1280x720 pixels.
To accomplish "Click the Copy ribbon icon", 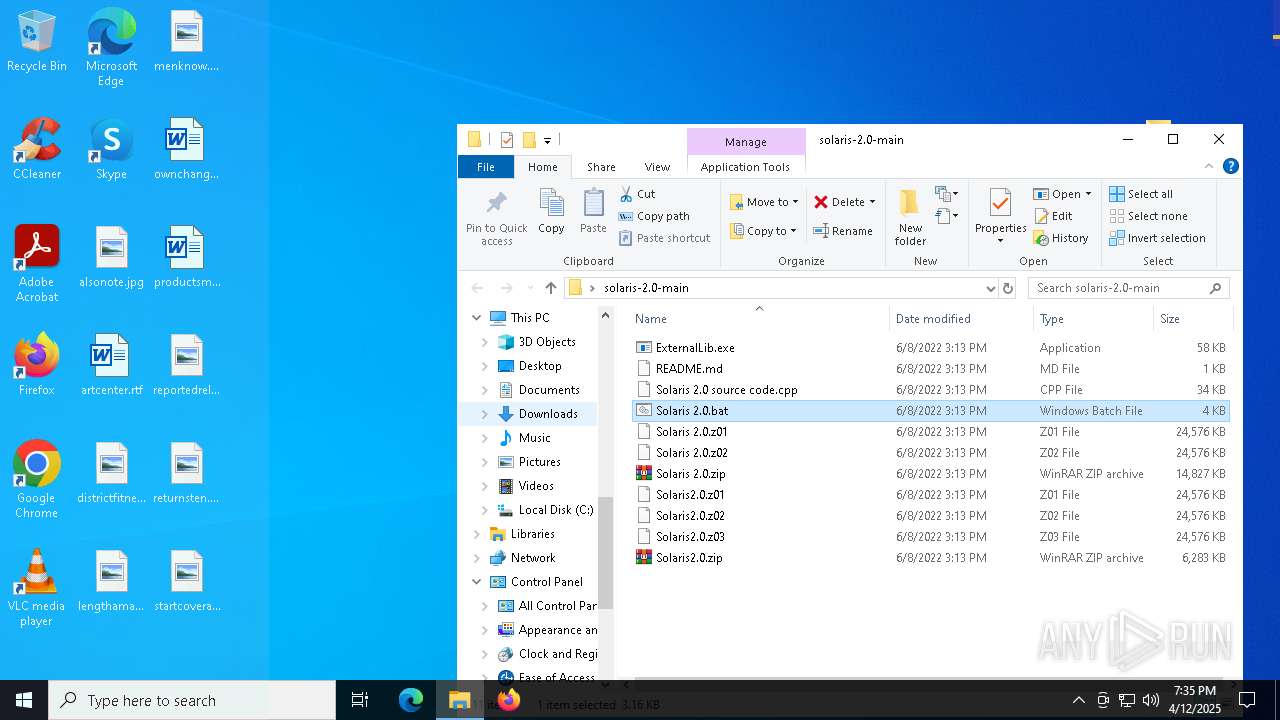I will point(551,212).
